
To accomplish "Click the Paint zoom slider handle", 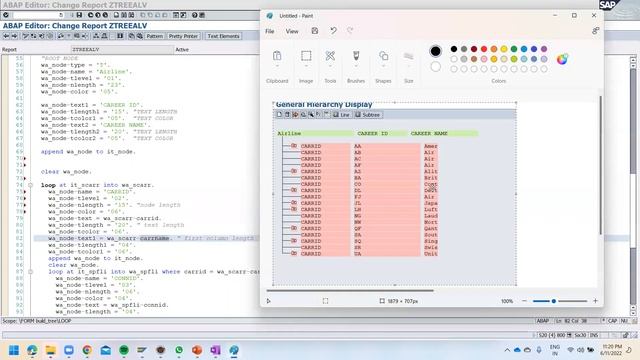I will click(x=554, y=301).
